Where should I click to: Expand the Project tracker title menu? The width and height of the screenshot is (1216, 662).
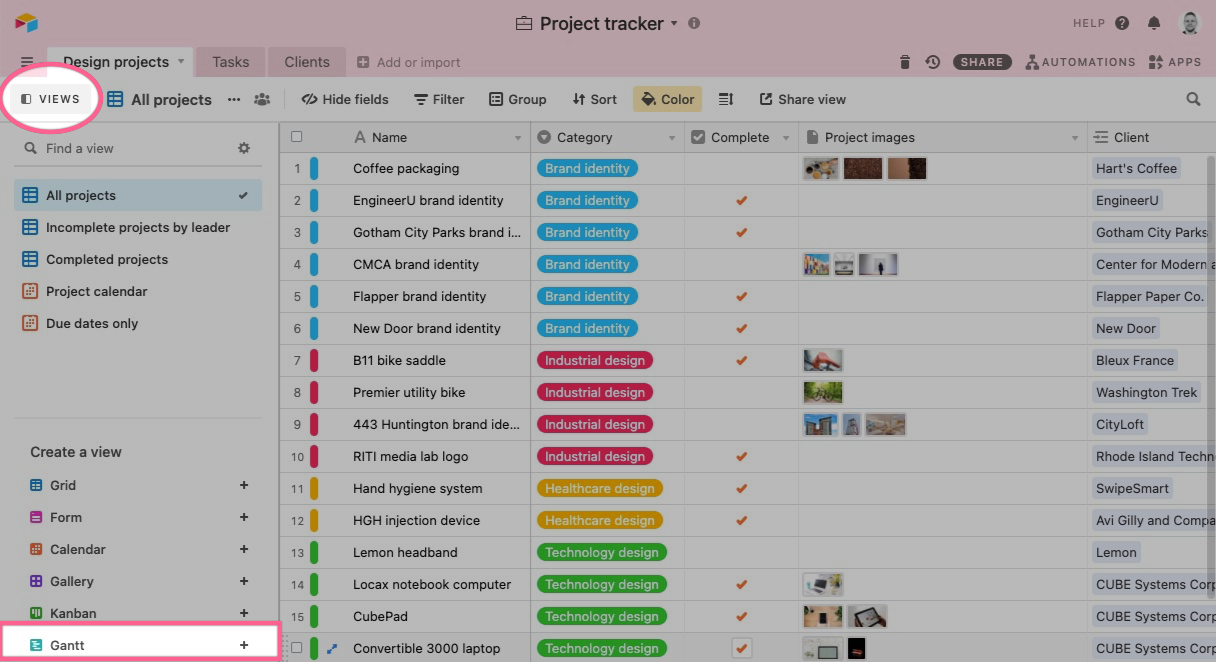click(x=674, y=23)
